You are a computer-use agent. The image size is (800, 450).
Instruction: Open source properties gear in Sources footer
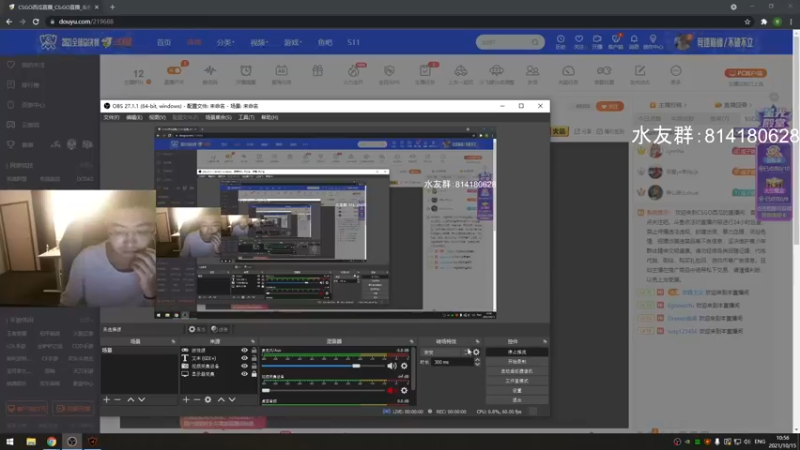(x=208, y=399)
